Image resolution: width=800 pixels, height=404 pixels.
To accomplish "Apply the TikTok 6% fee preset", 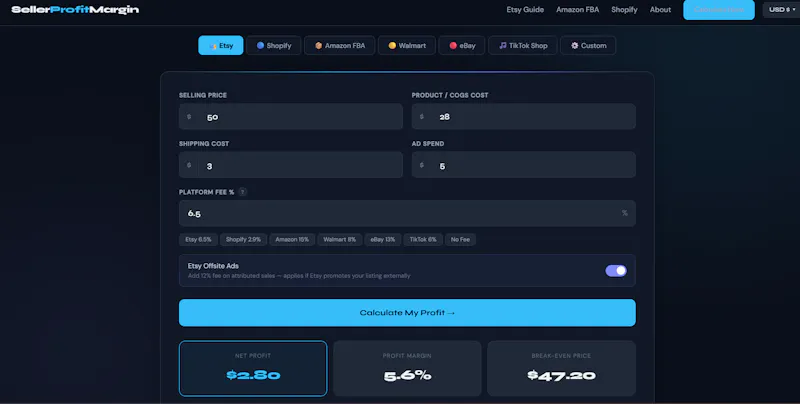I will point(423,239).
